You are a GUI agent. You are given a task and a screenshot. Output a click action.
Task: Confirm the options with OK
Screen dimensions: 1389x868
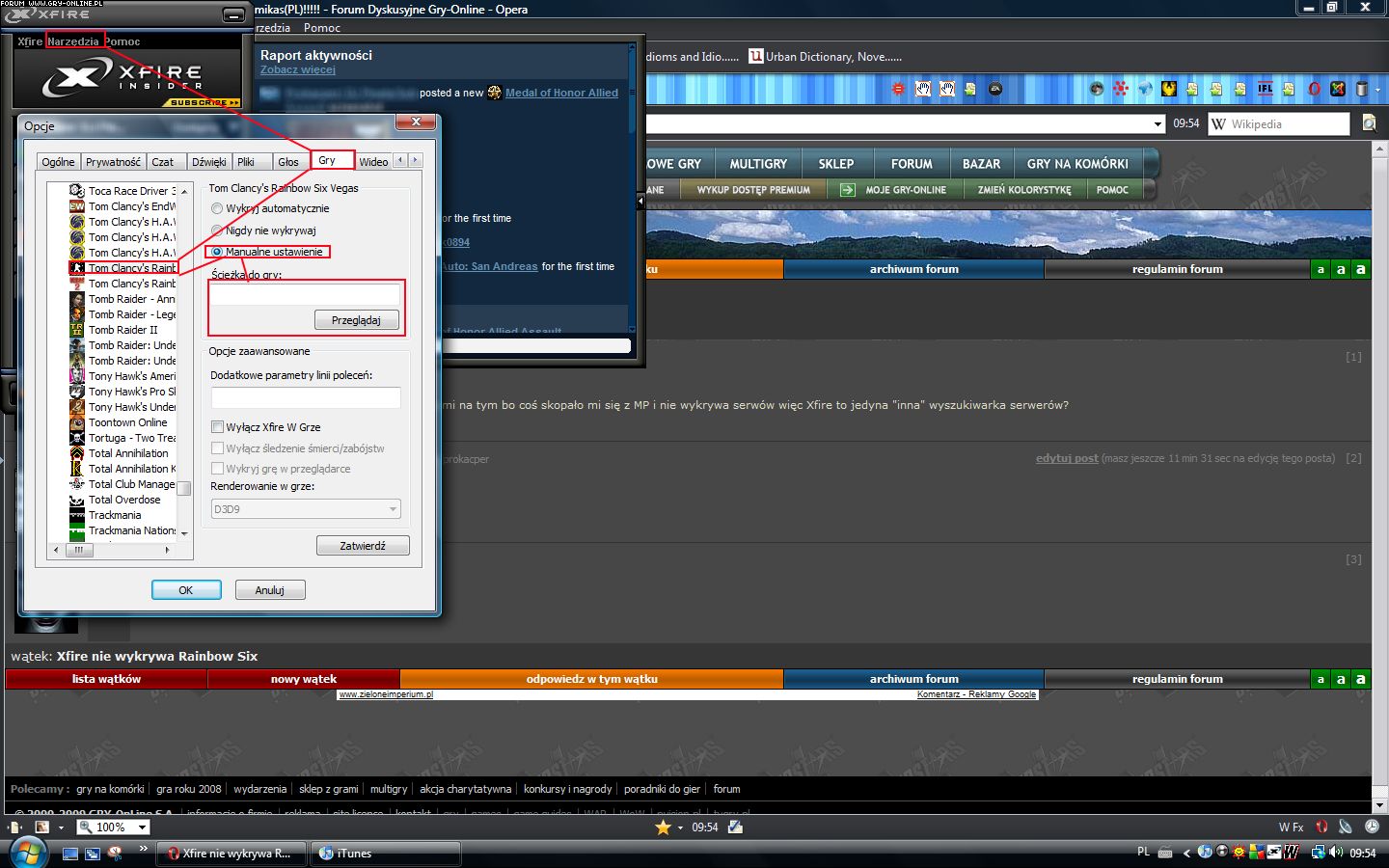[186, 590]
